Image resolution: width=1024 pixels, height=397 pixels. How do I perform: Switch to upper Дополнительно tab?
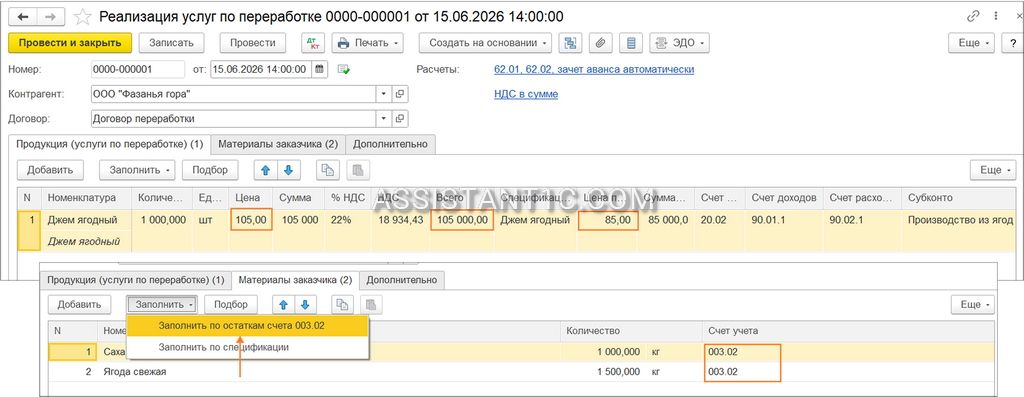point(391,144)
